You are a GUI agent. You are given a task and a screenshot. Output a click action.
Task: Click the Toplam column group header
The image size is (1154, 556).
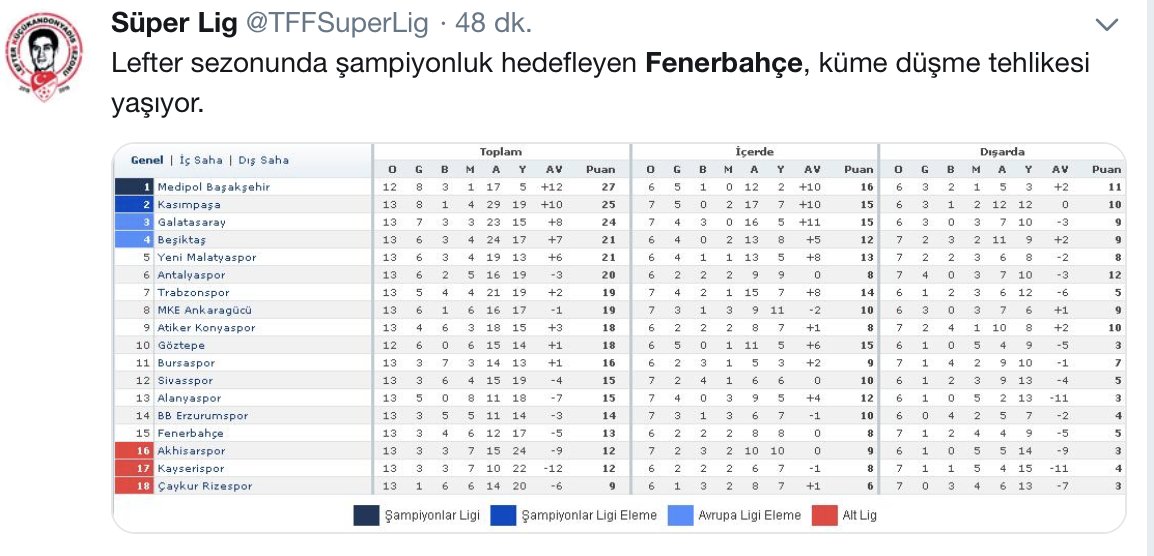tap(501, 152)
